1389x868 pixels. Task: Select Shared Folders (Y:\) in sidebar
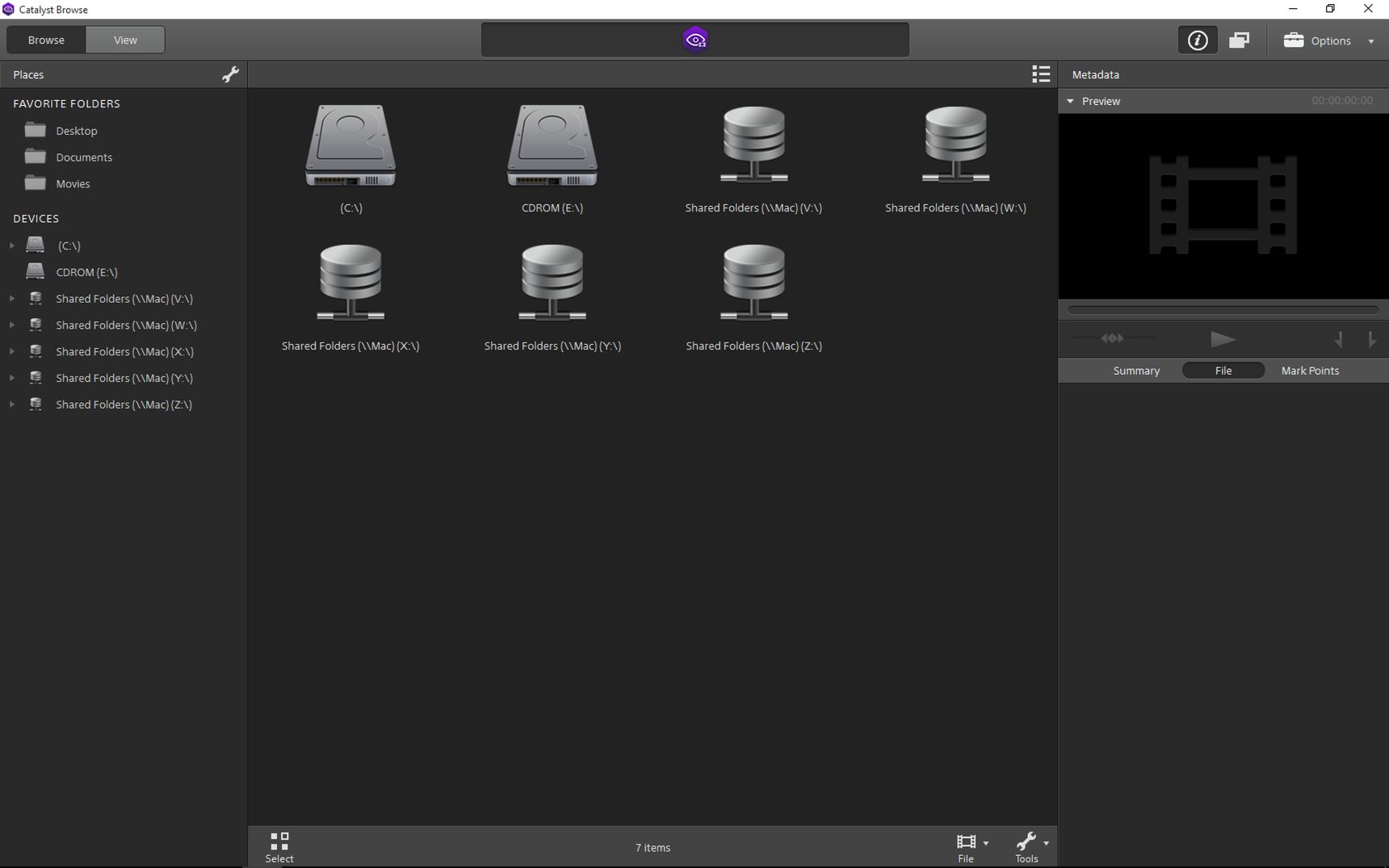point(124,378)
